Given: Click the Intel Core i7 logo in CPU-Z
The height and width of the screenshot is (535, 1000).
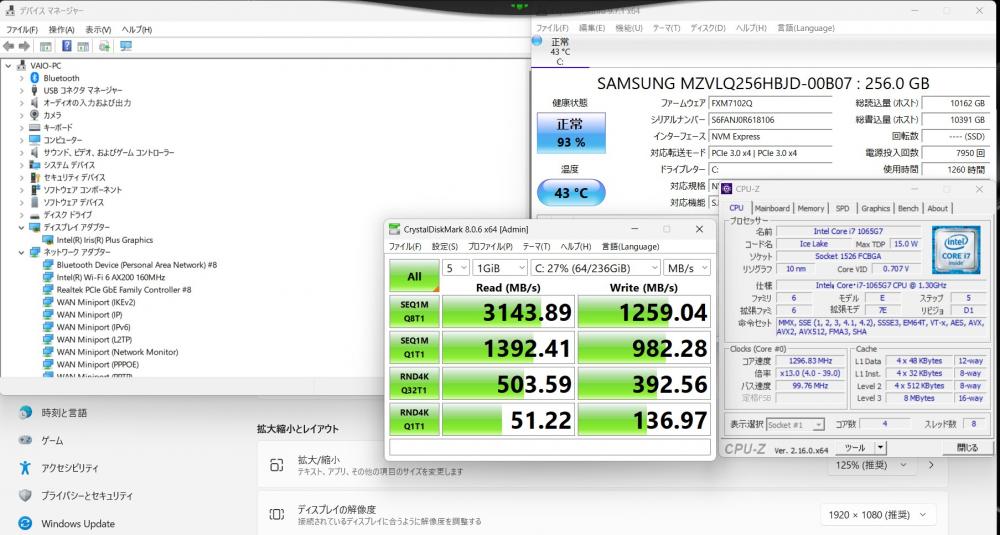Looking at the screenshot, I should tap(955, 249).
